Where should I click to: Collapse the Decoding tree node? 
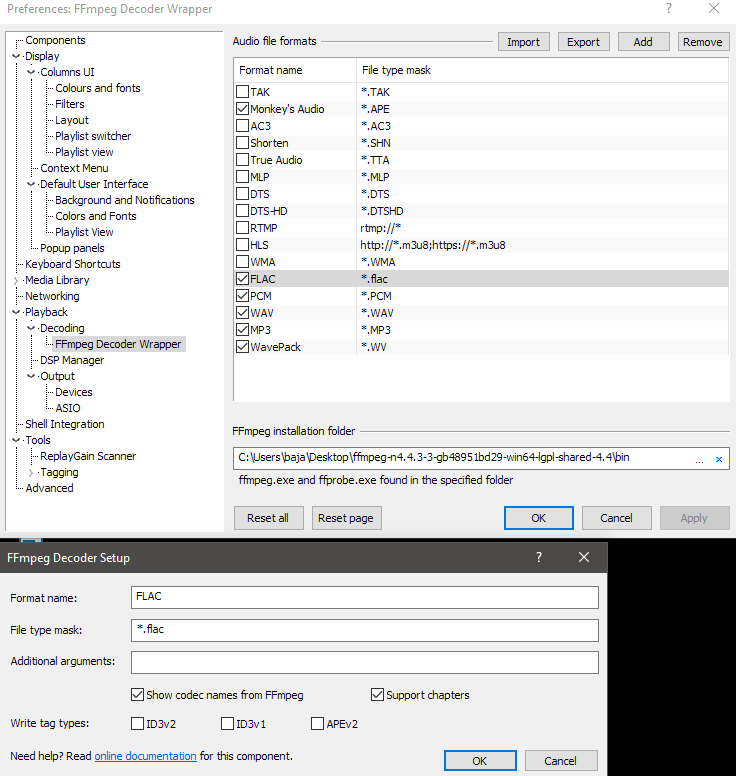tap(31, 328)
